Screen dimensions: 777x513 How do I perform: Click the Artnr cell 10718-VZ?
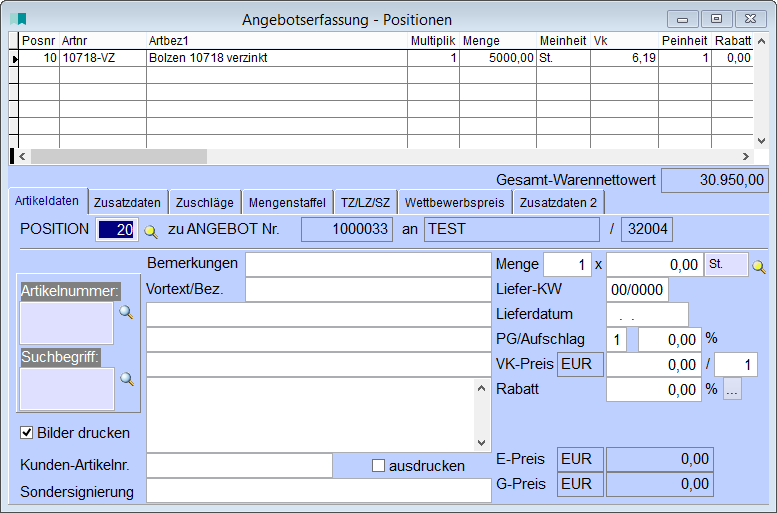[103, 58]
